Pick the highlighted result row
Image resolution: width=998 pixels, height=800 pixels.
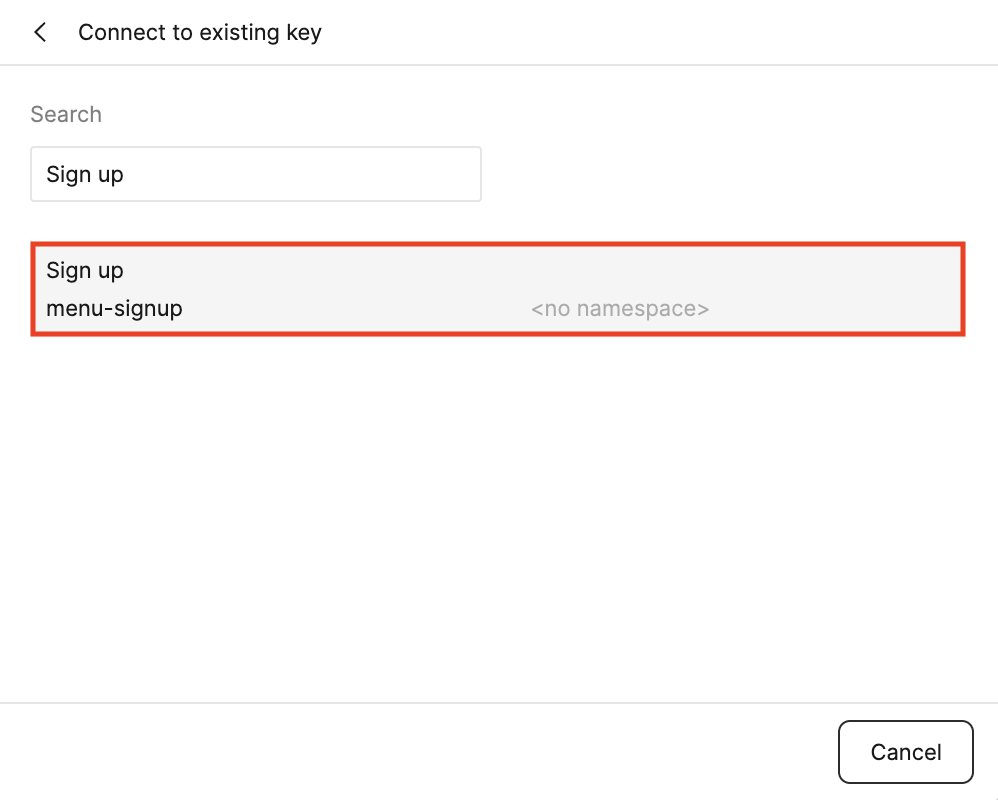[497, 289]
